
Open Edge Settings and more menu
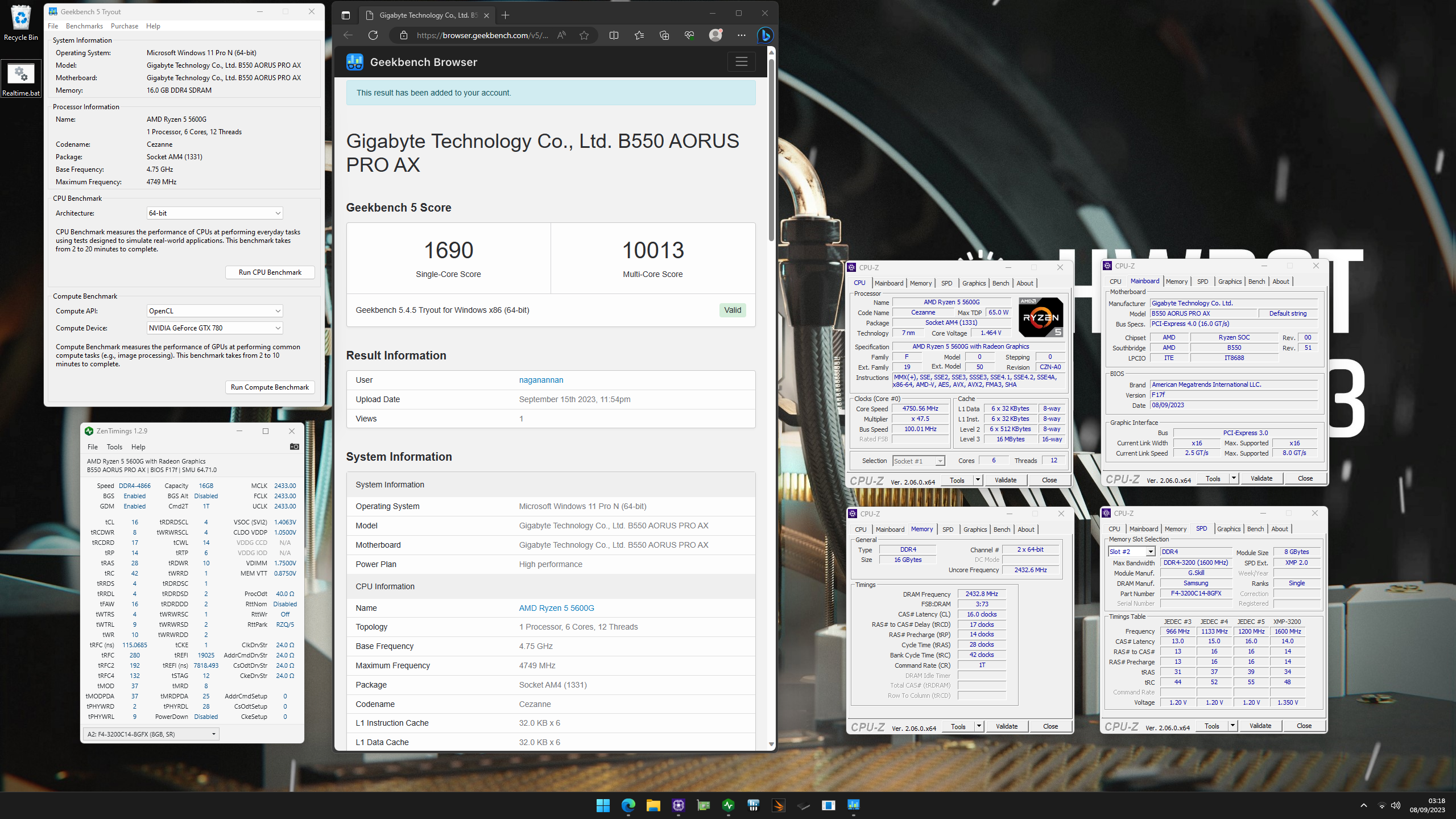tap(742, 35)
